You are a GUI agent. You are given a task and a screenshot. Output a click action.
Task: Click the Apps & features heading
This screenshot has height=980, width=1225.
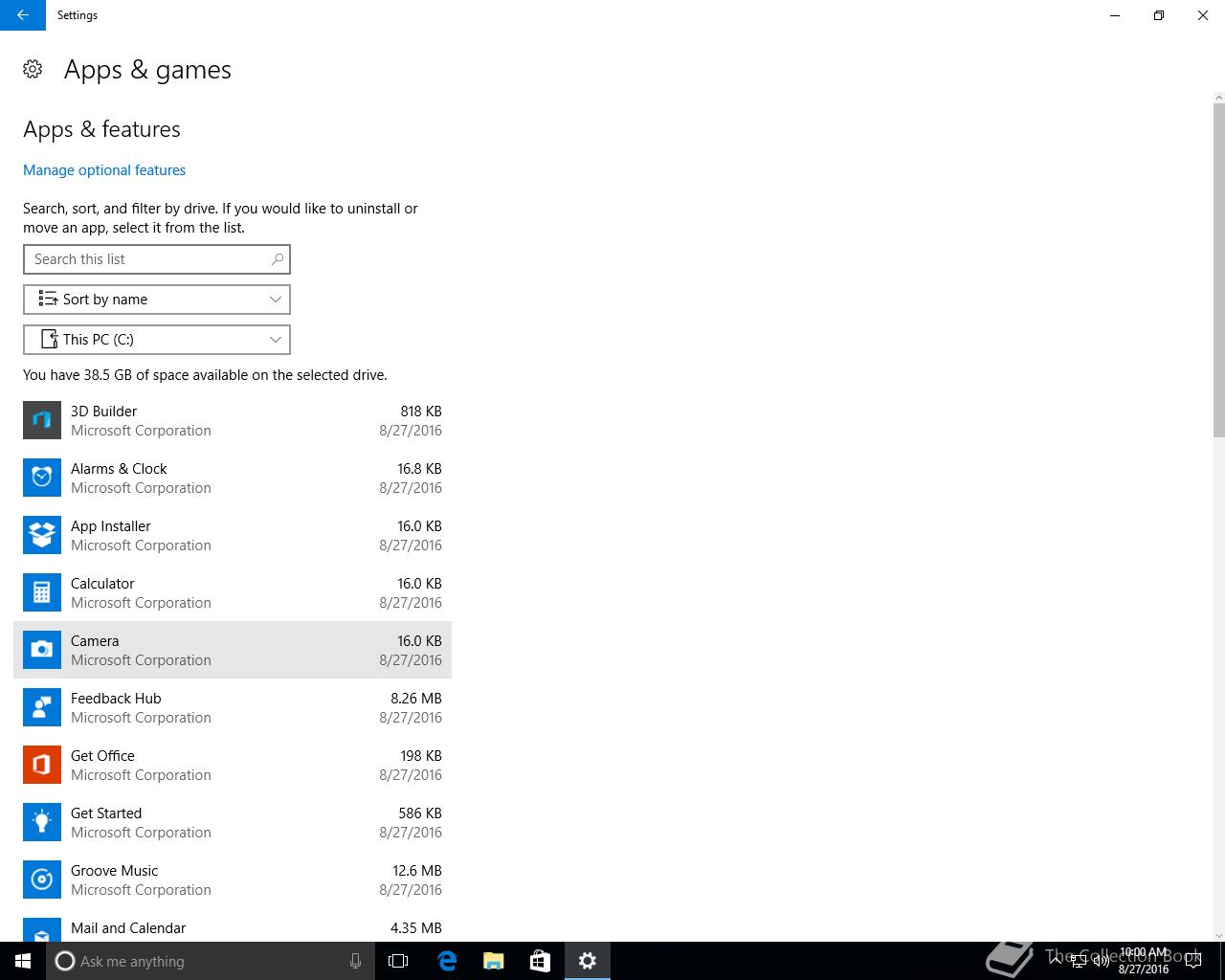101,129
